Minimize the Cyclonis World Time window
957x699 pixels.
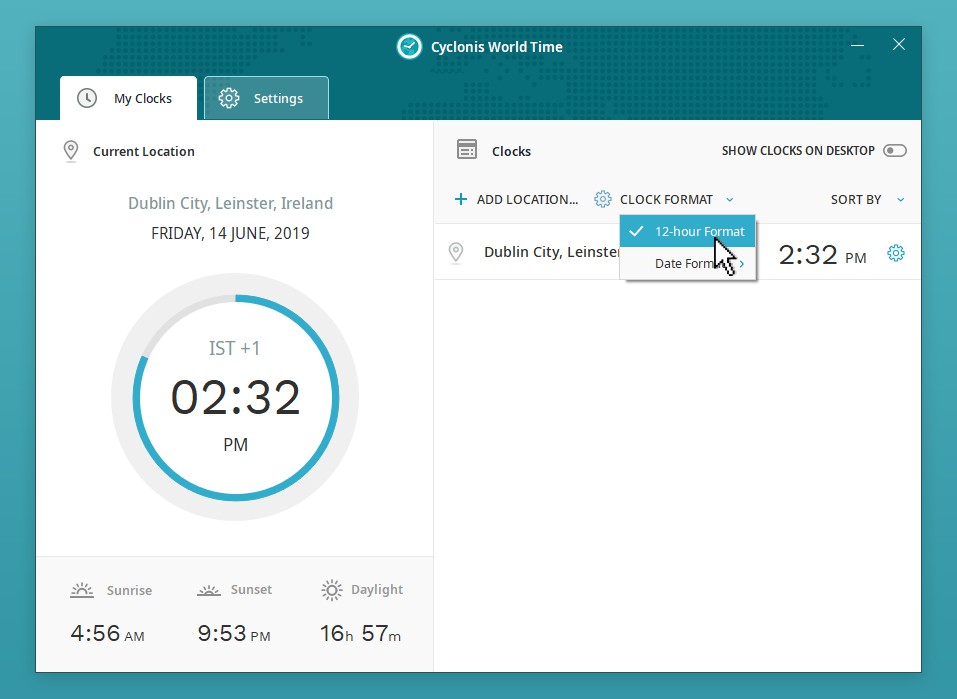[x=858, y=45]
